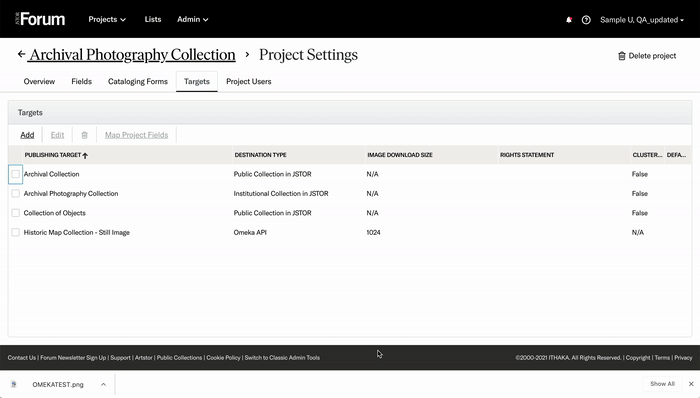The height and width of the screenshot is (398, 700).
Task: Open the help question mark icon
Action: (586, 20)
